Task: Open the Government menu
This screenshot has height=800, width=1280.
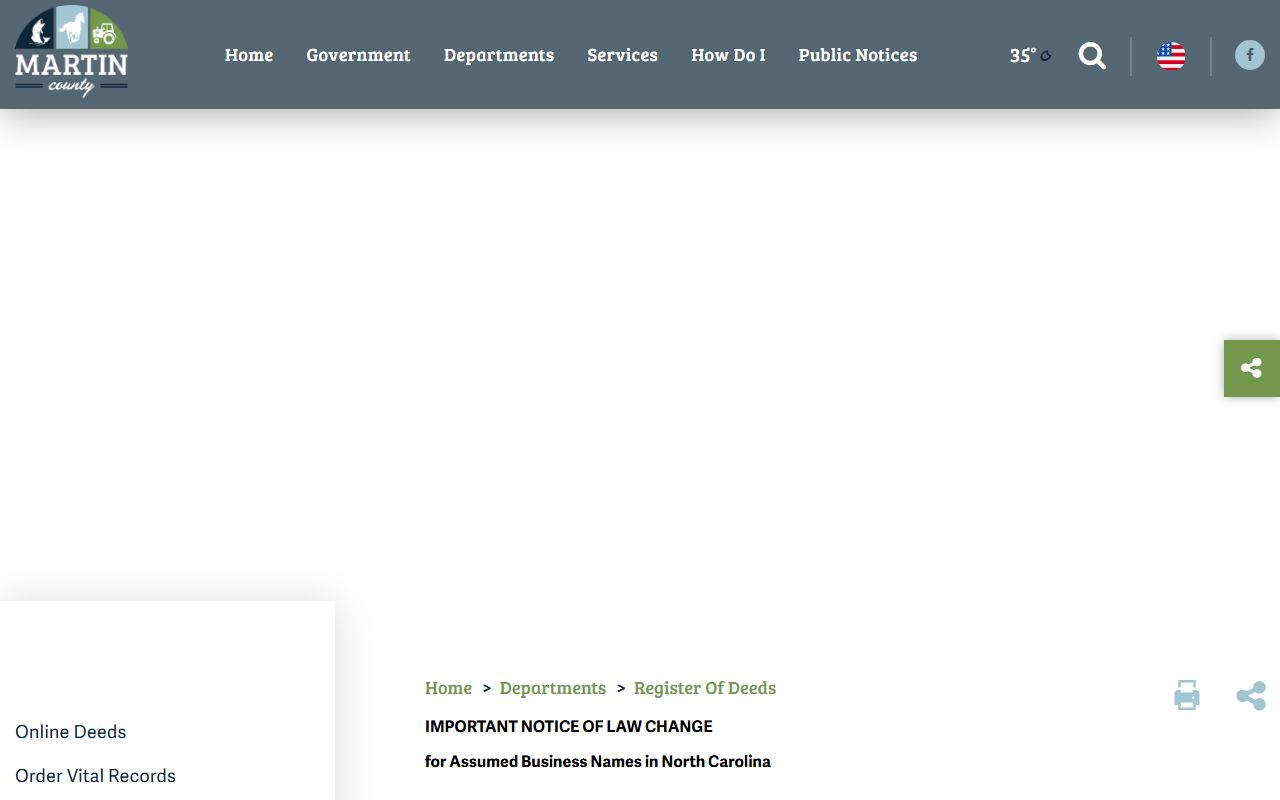Action: click(358, 55)
